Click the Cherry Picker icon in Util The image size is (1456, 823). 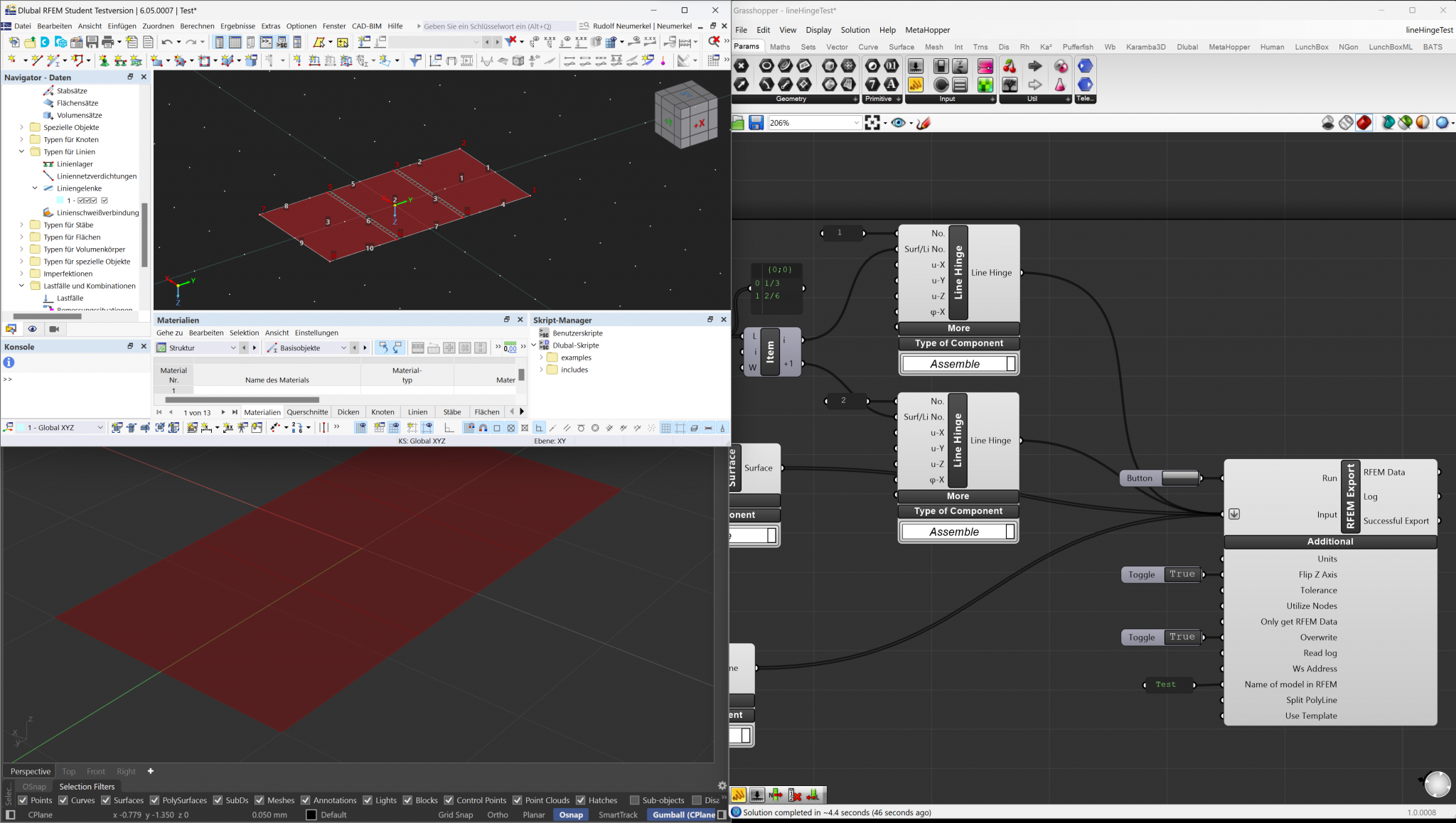click(x=1010, y=66)
